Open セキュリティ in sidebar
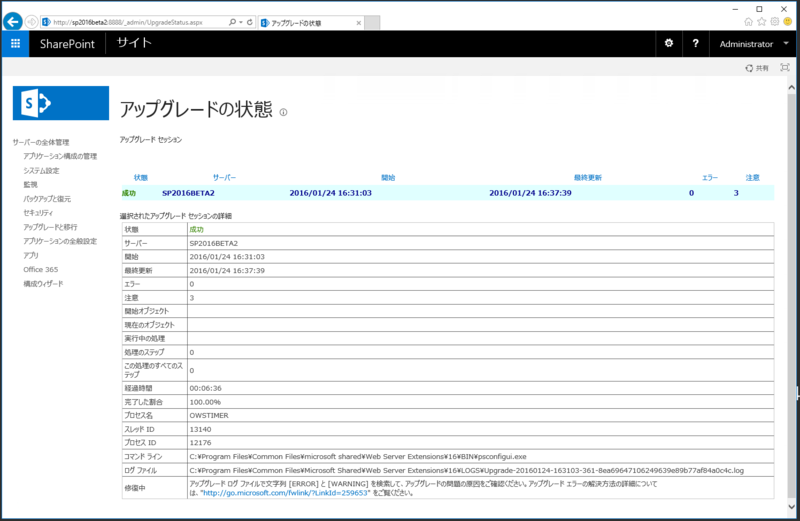 click(38, 213)
